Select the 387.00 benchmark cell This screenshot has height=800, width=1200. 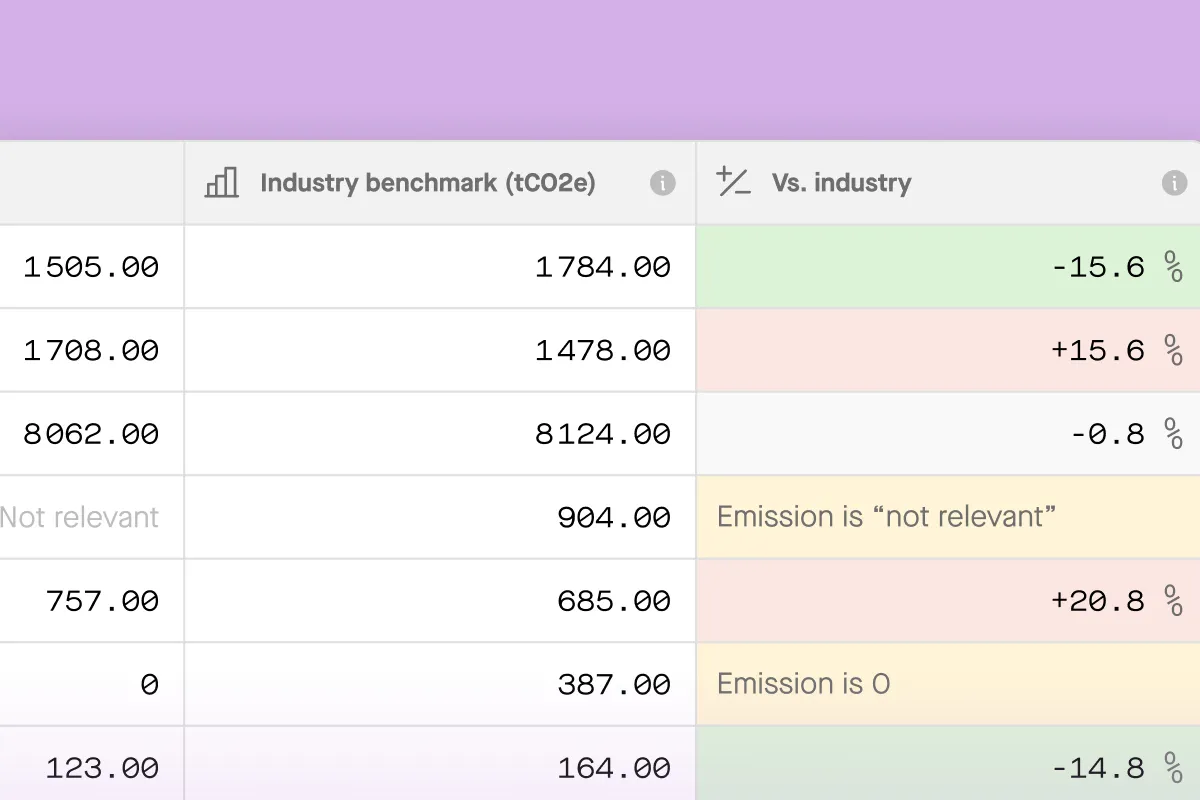[x=613, y=684]
